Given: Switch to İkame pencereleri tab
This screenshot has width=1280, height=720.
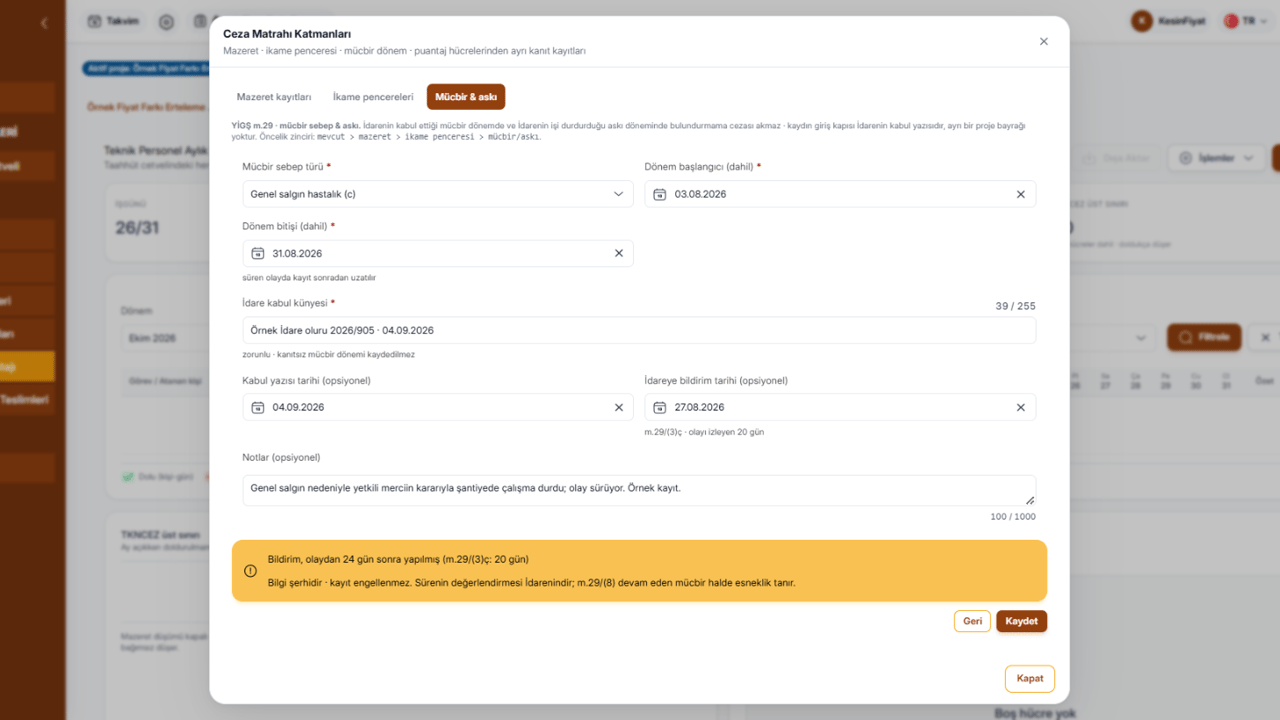Looking at the screenshot, I should point(373,97).
